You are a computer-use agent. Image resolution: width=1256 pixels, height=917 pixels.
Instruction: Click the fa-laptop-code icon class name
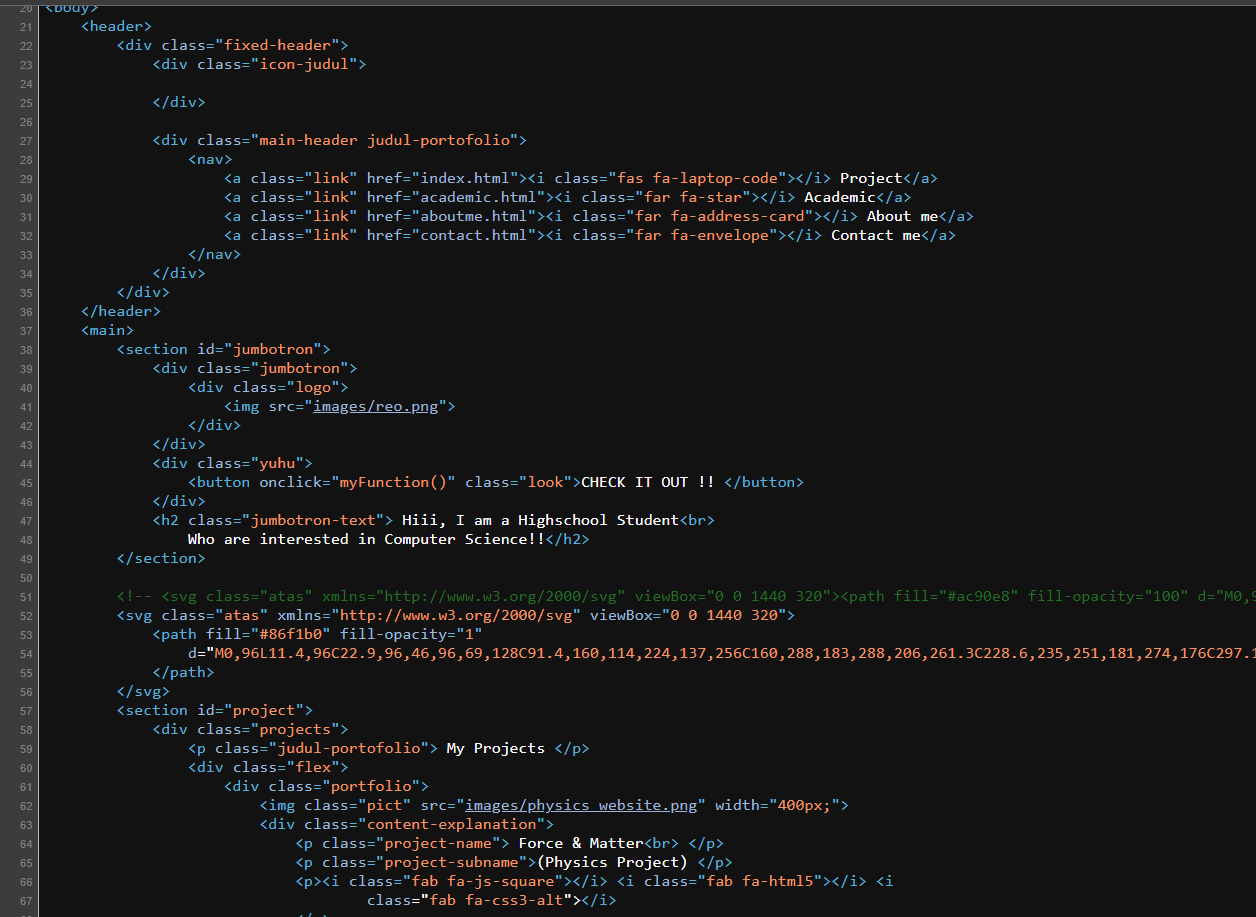[718, 178]
